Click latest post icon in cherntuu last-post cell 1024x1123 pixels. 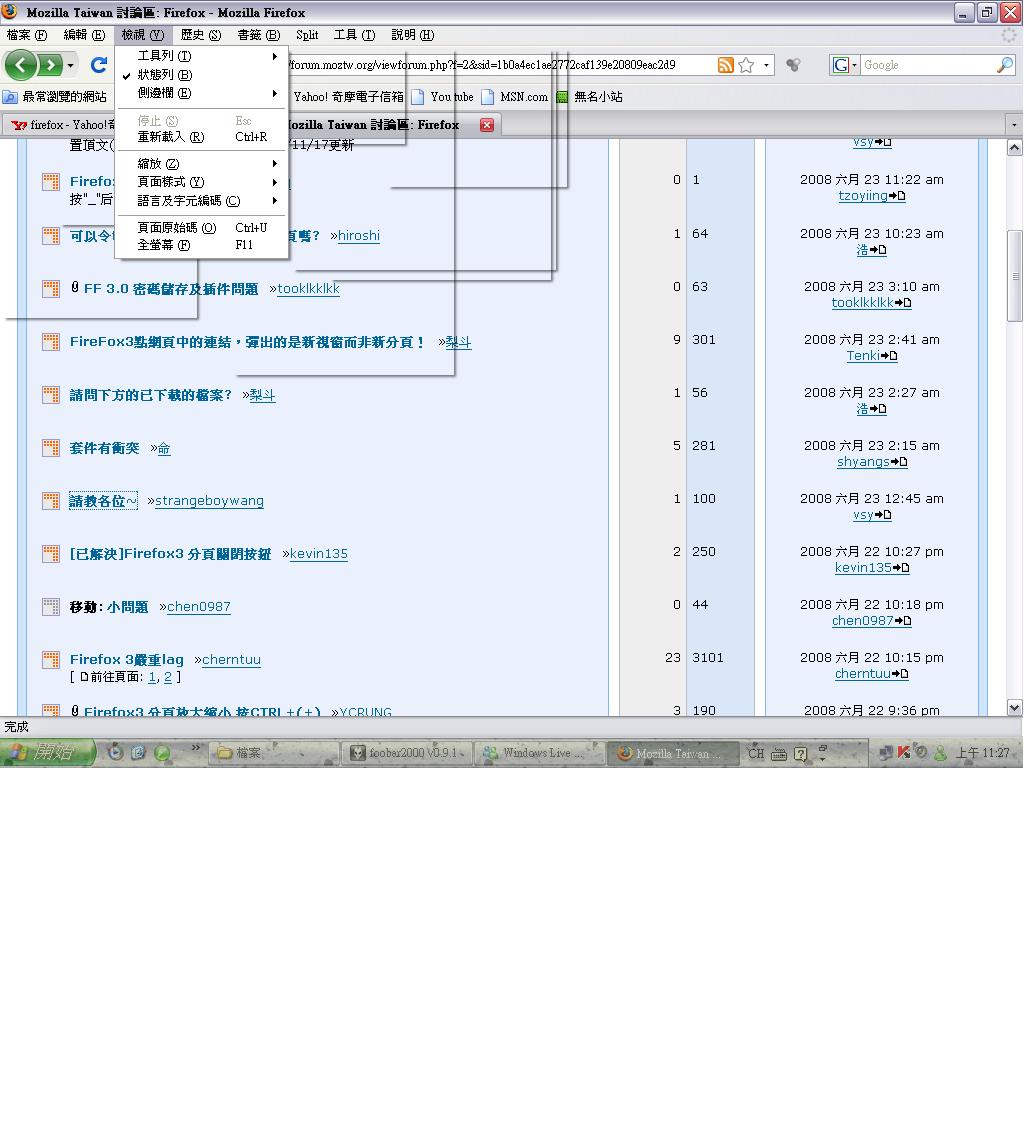click(x=900, y=674)
